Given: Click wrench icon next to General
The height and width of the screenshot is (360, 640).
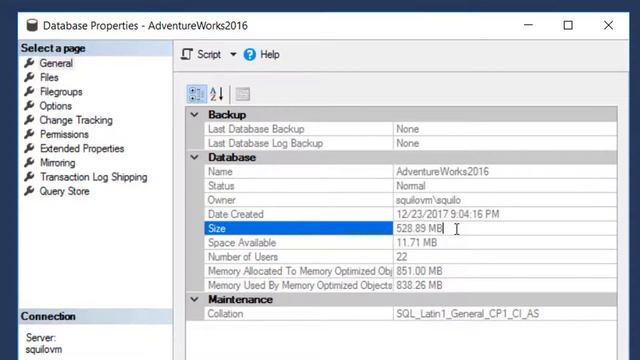Looking at the screenshot, I should 29,63.
